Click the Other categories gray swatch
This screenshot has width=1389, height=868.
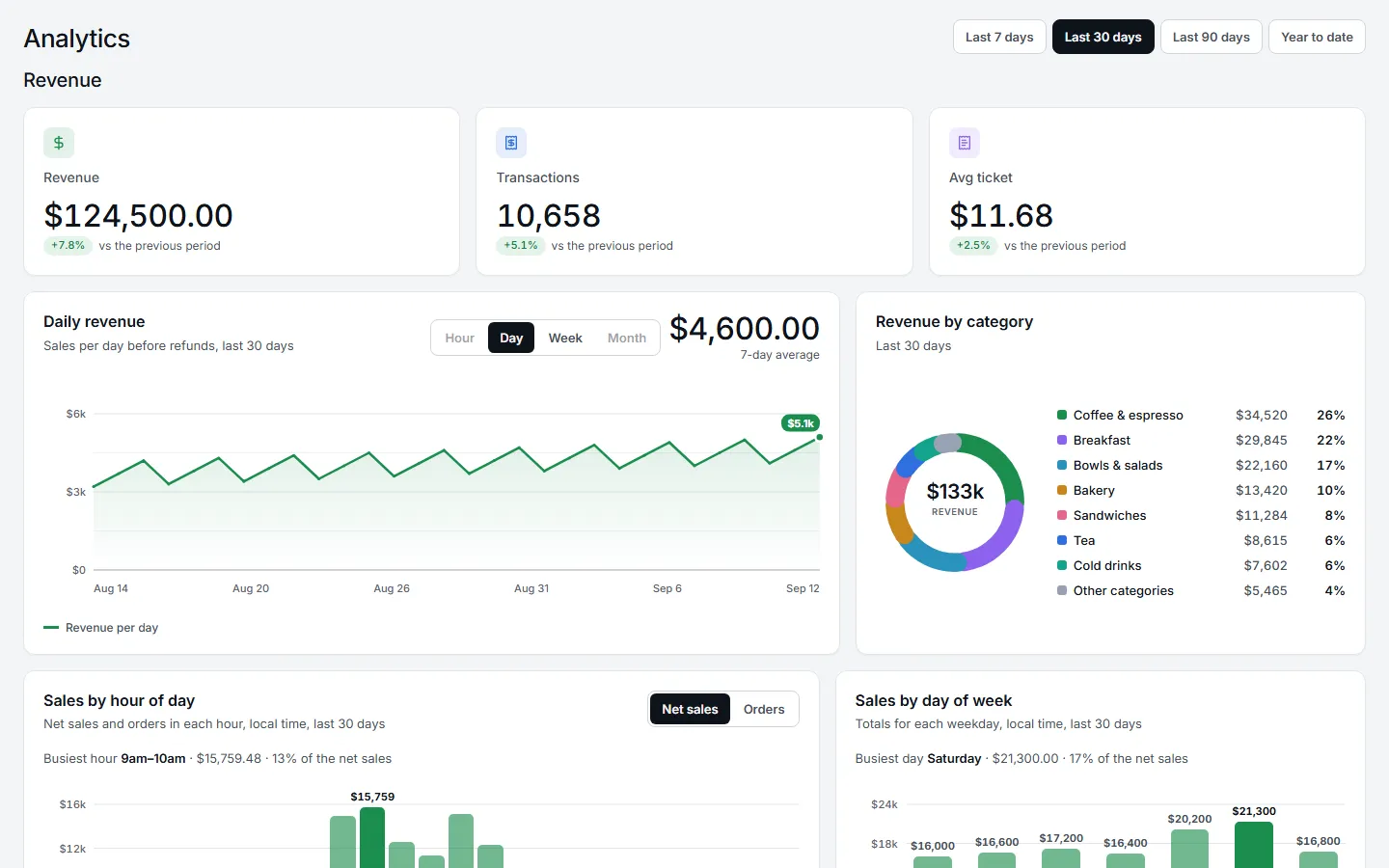[x=1062, y=590]
